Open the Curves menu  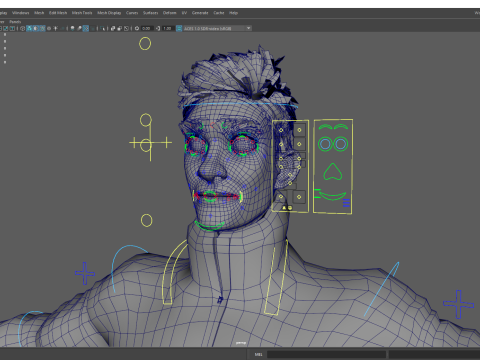(132, 13)
